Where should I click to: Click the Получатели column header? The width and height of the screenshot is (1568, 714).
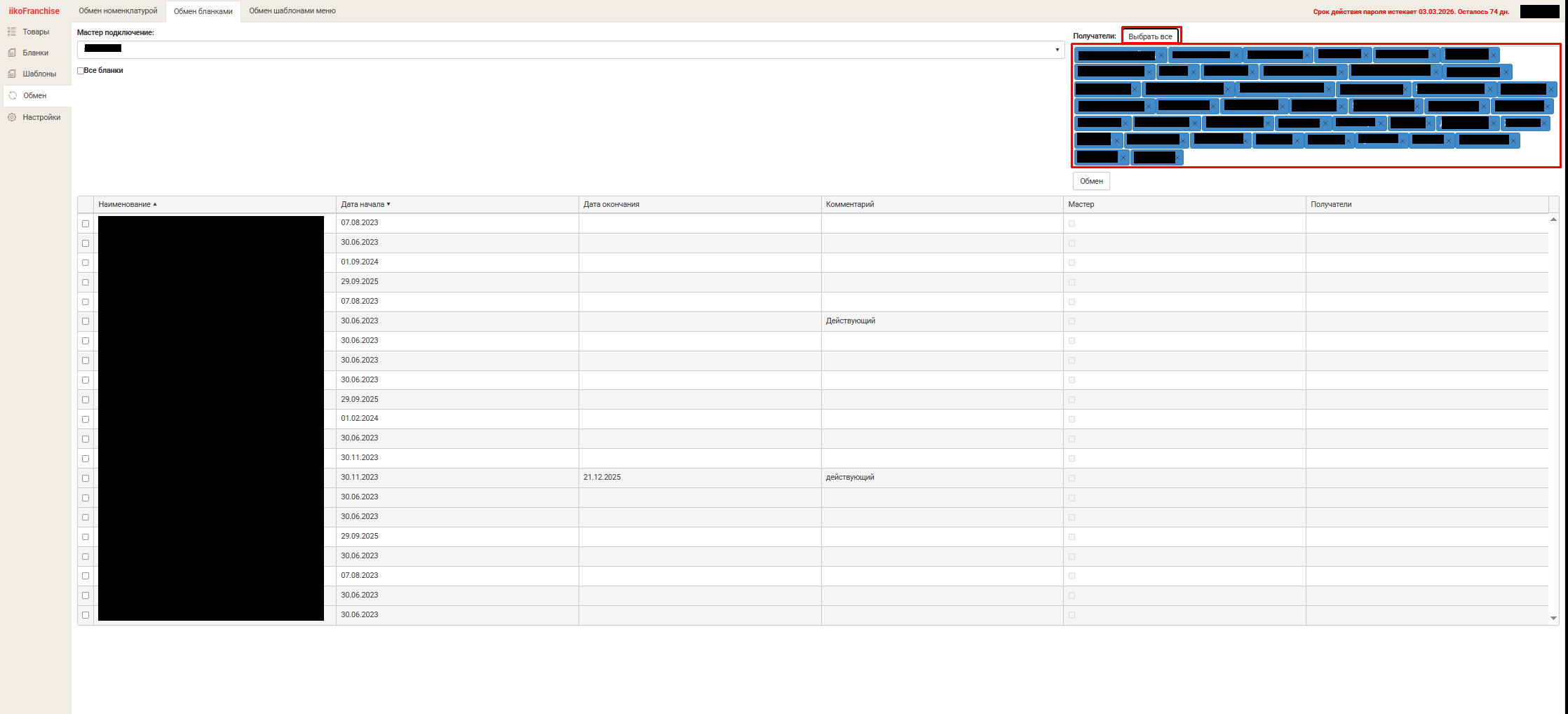point(1427,204)
